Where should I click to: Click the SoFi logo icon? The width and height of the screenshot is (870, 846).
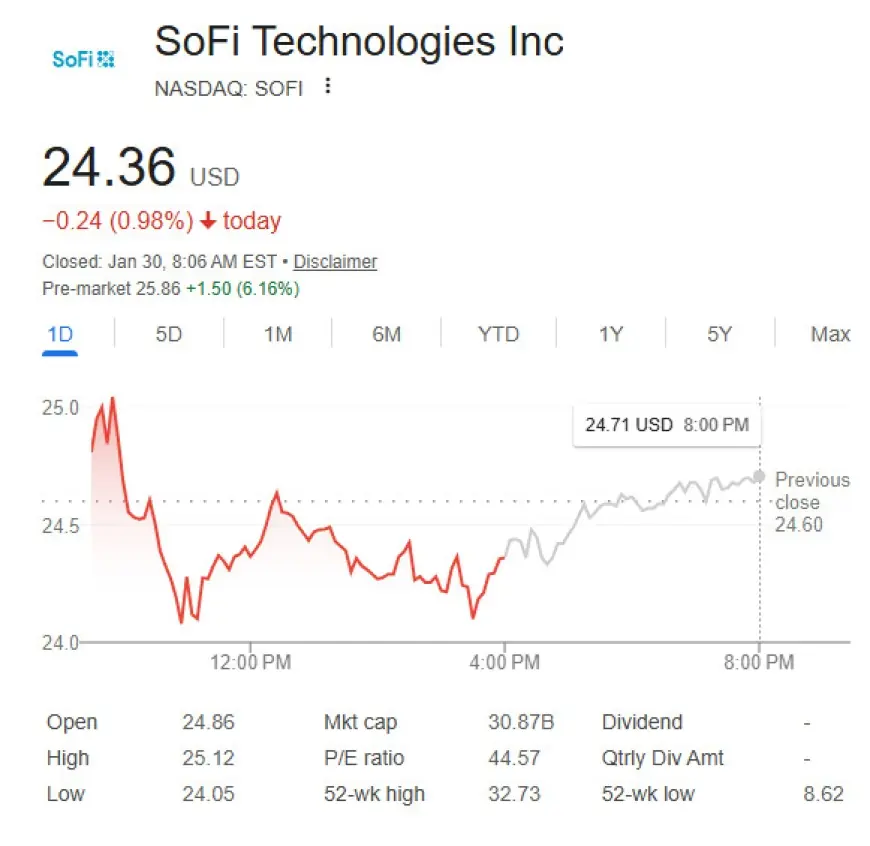83,59
